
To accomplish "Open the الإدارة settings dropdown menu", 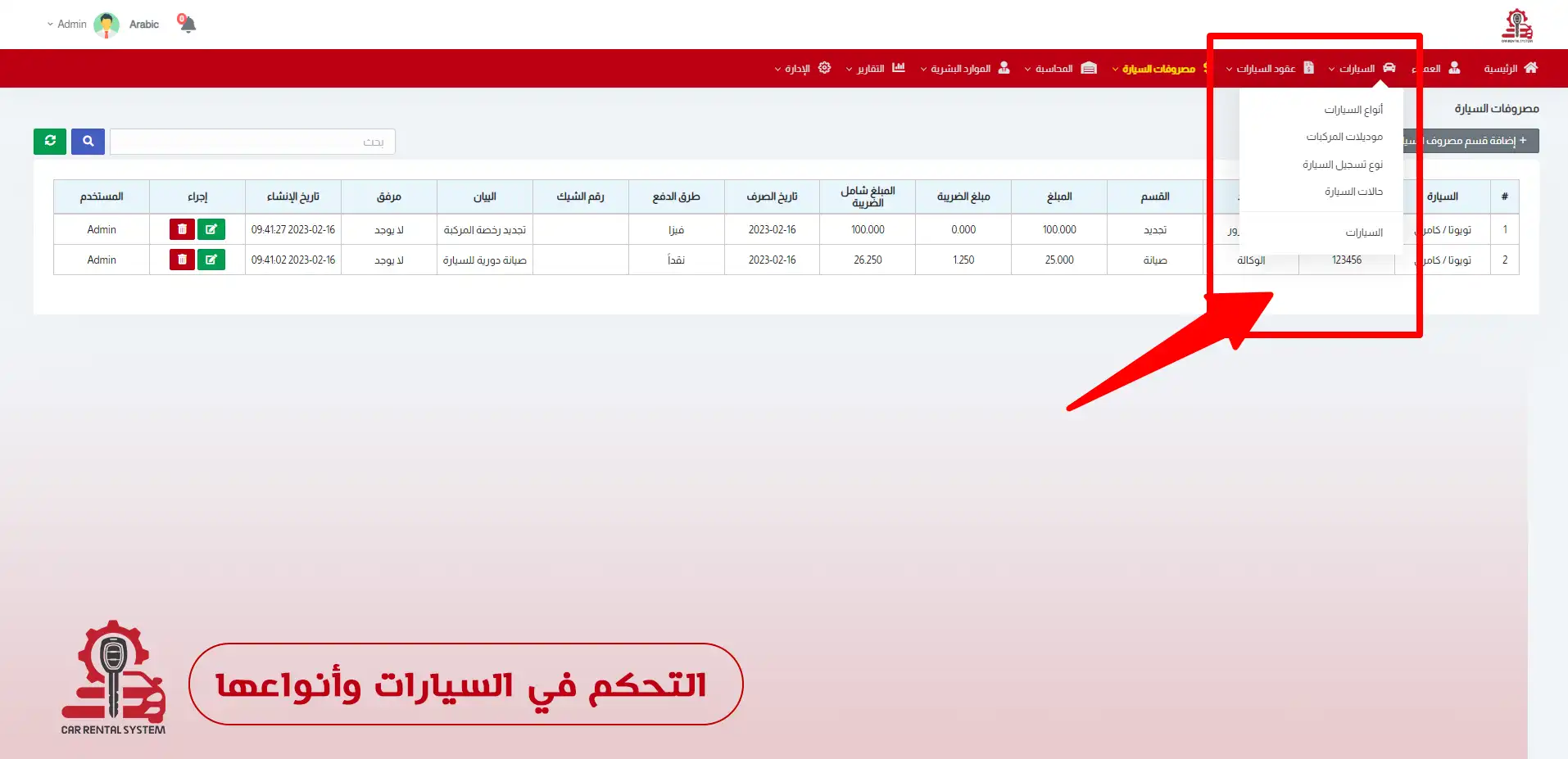I will point(802,68).
